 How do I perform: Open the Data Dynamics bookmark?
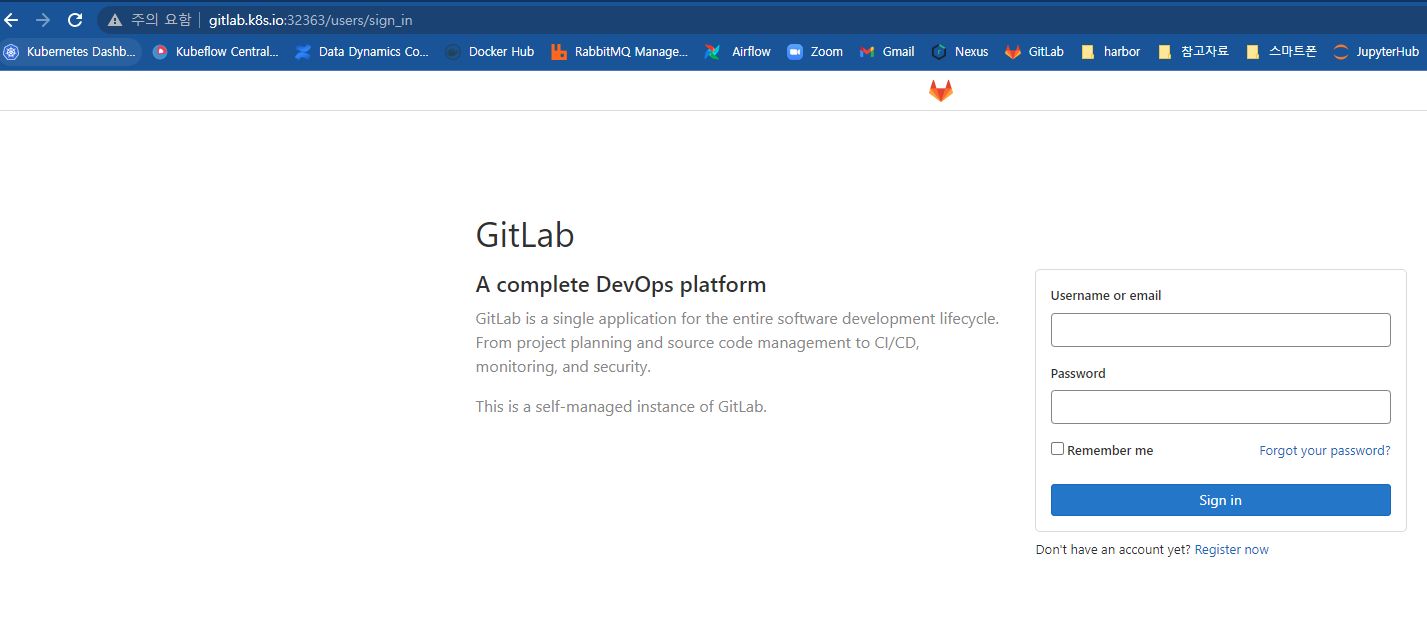point(362,52)
